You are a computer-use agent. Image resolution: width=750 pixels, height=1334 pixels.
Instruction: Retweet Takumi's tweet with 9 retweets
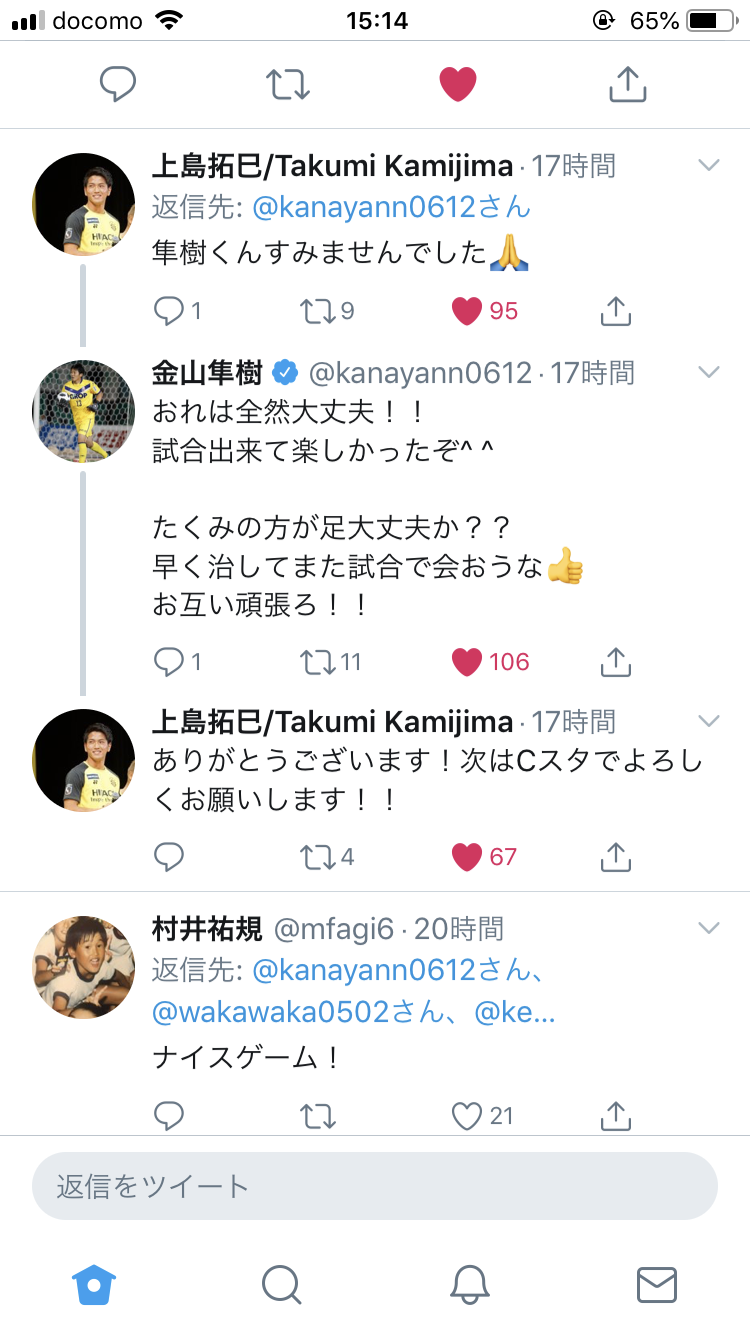coord(316,311)
